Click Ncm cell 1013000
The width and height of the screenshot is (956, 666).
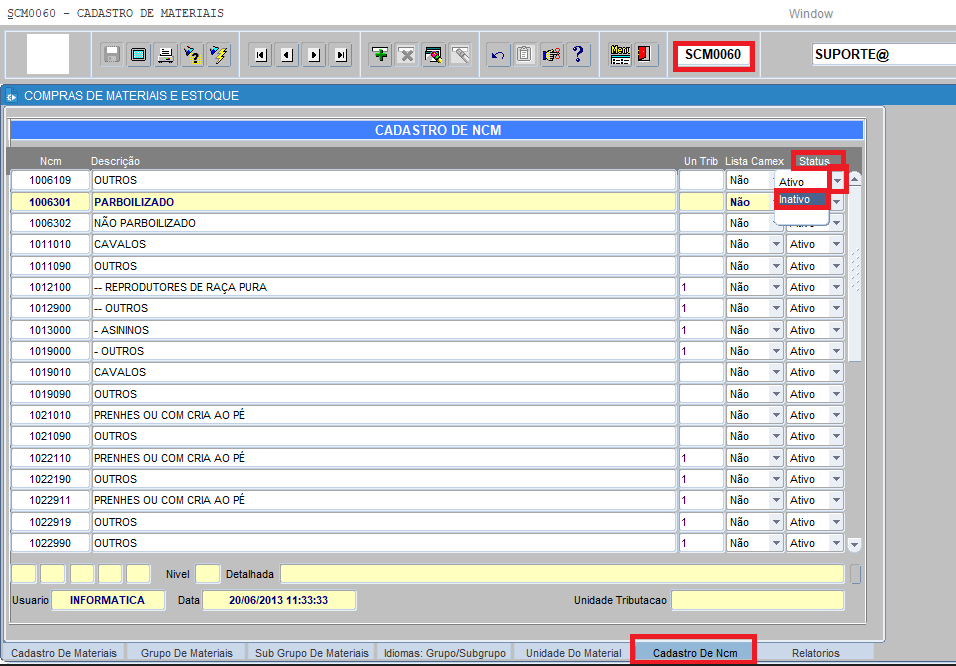tap(51, 330)
